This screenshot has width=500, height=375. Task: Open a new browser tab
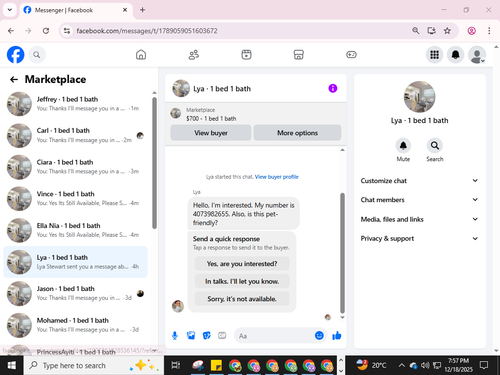tap(142, 10)
